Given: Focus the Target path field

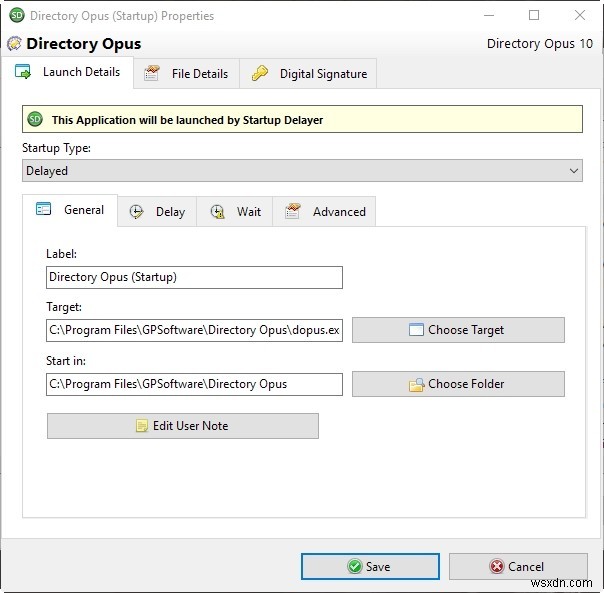Looking at the screenshot, I should click(x=194, y=330).
